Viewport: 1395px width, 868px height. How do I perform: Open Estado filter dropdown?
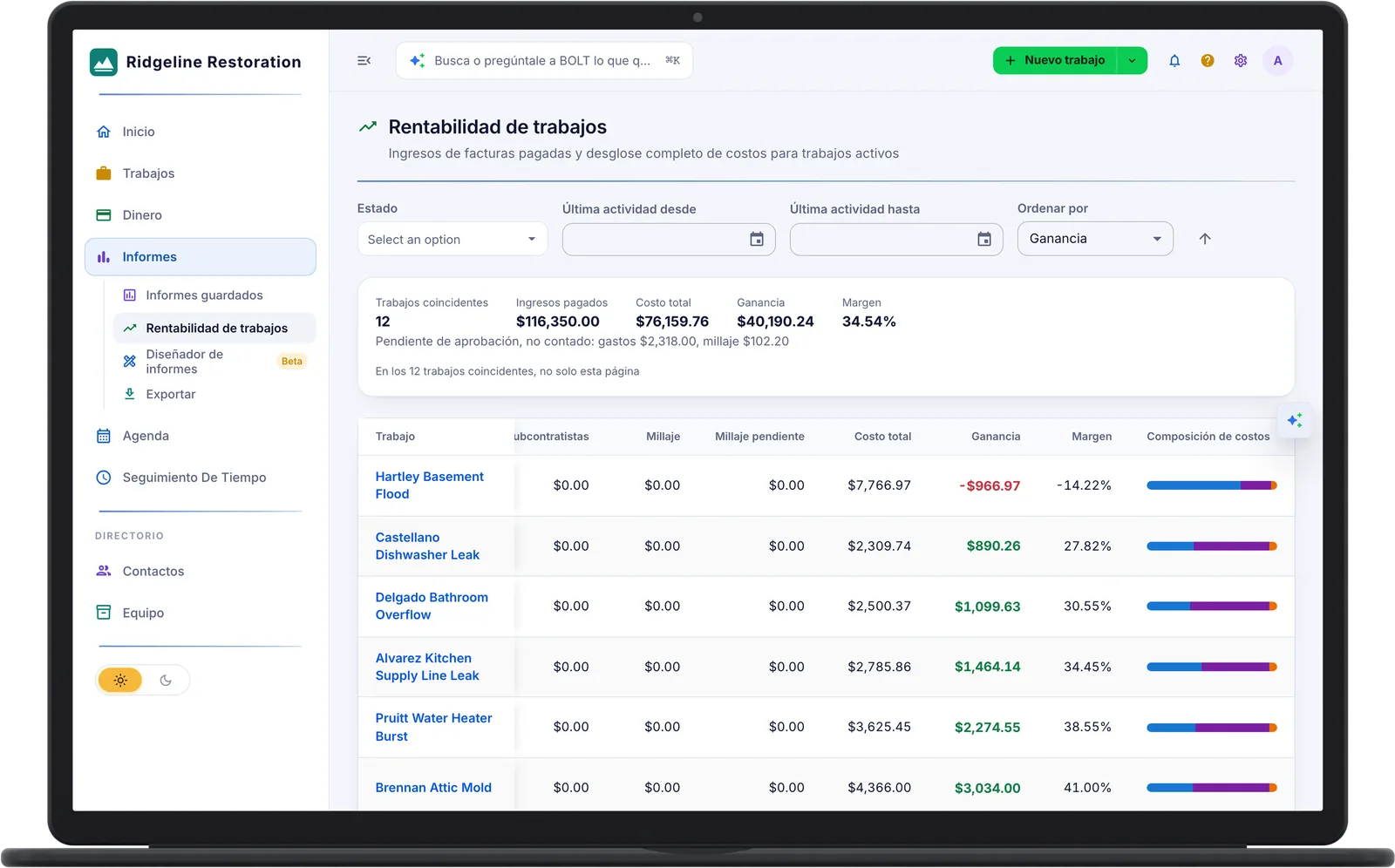[x=453, y=240]
